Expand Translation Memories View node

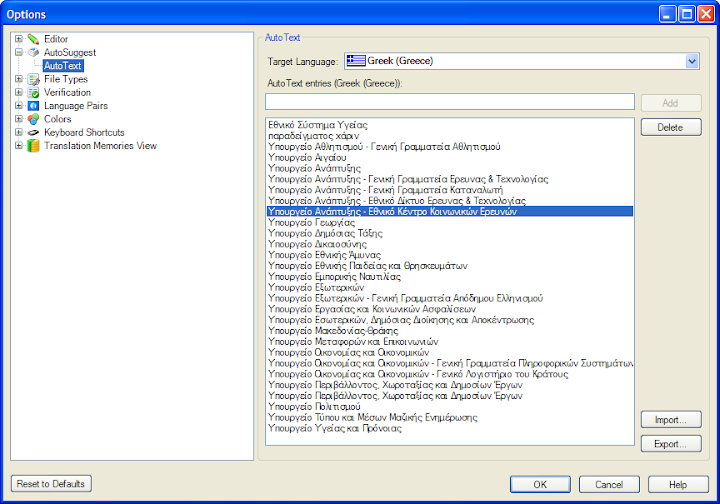click(19, 146)
